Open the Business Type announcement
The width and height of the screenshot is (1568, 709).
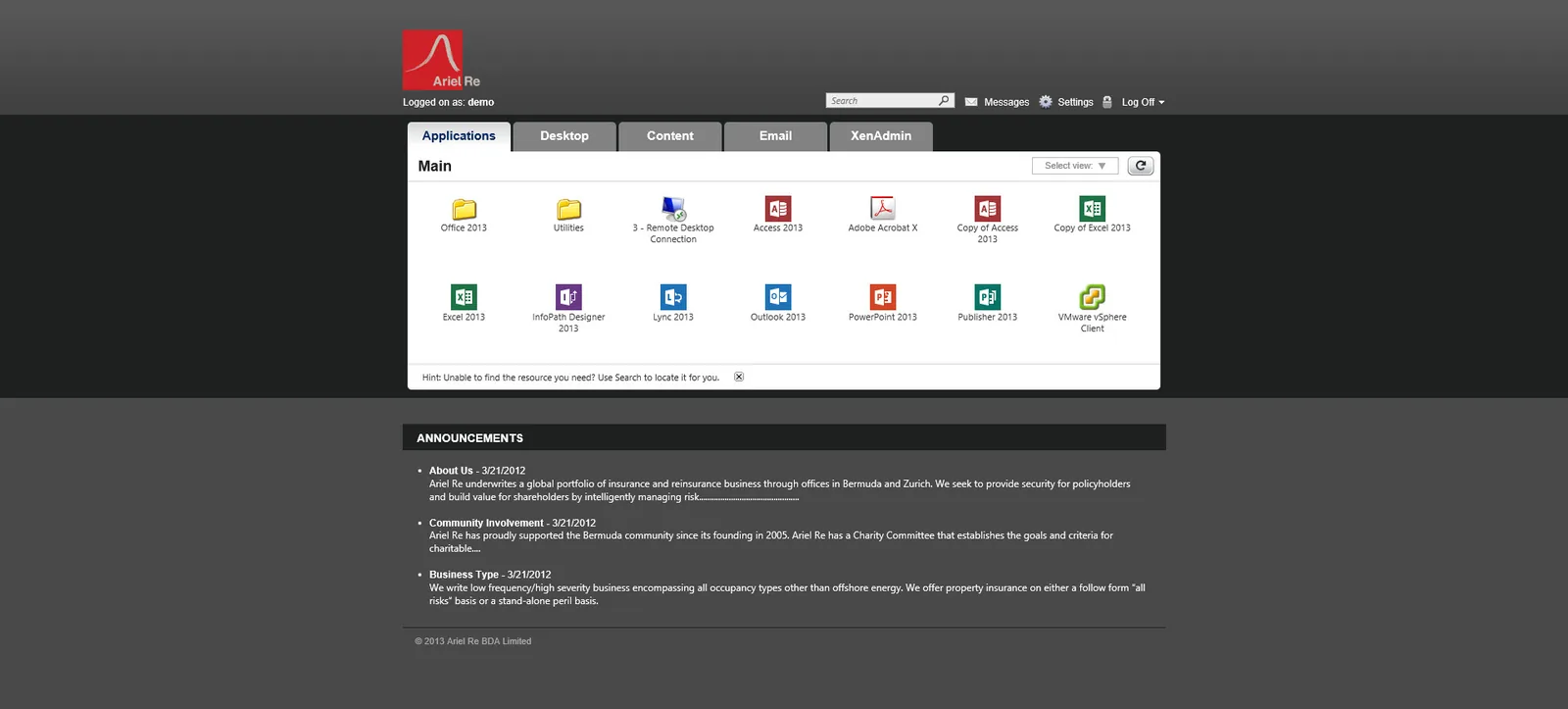pyautogui.click(x=464, y=575)
